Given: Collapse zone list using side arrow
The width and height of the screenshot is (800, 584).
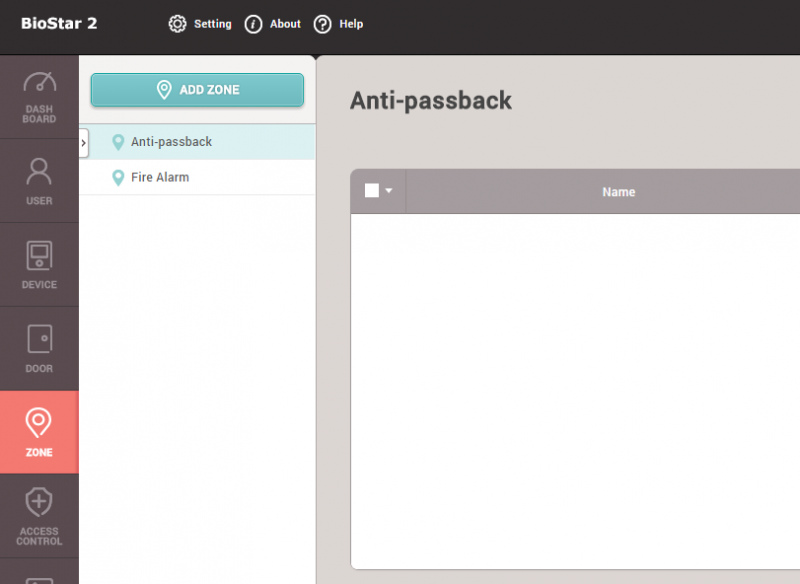Looking at the screenshot, I should [84, 143].
